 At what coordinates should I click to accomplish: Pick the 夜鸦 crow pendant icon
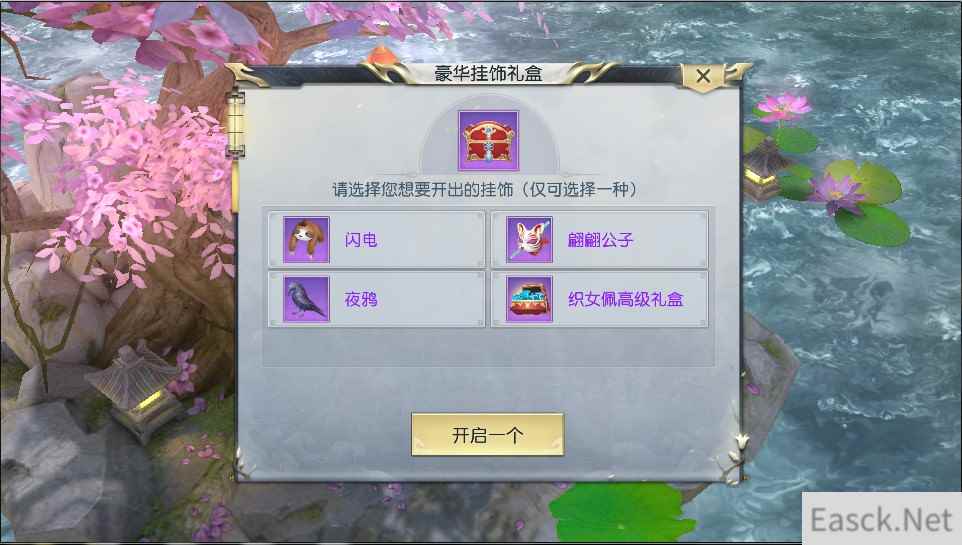tap(306, 299)
